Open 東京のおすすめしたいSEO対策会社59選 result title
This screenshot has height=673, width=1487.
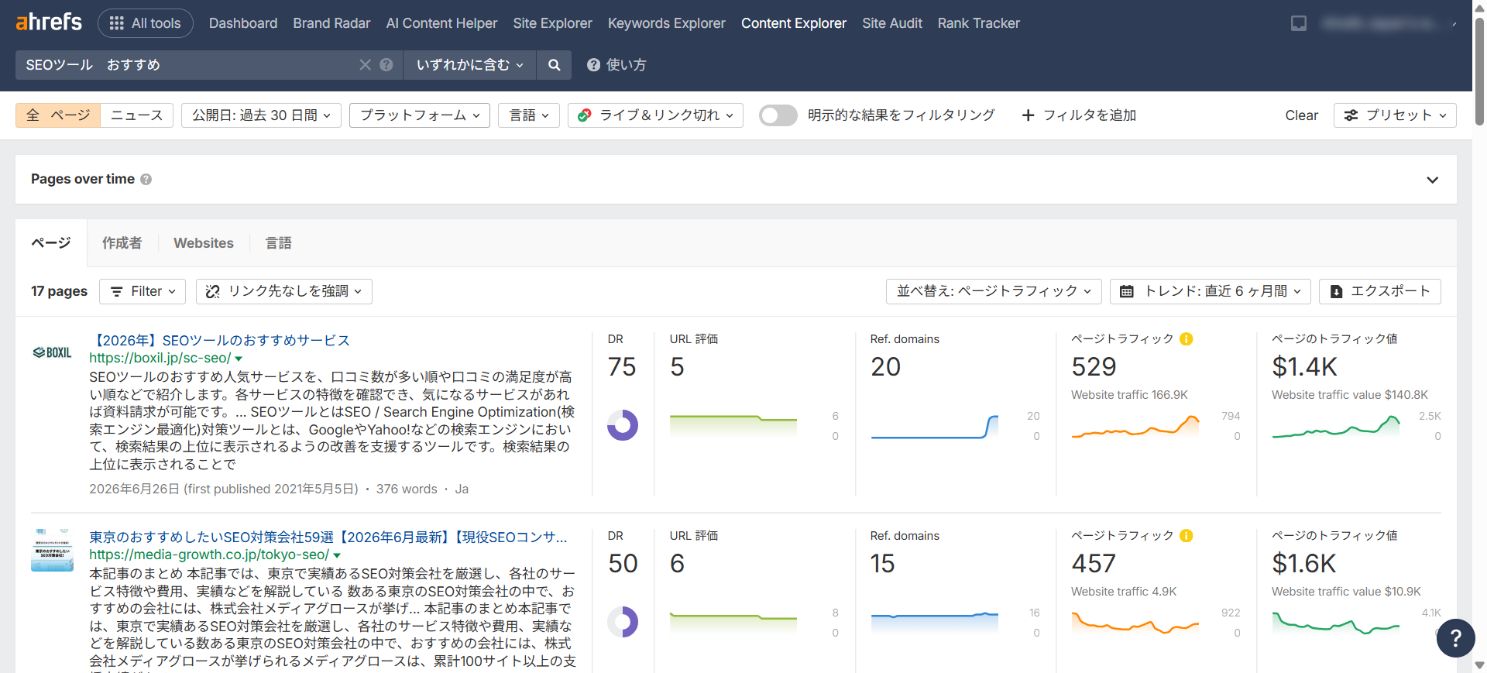tap(329, 537)
